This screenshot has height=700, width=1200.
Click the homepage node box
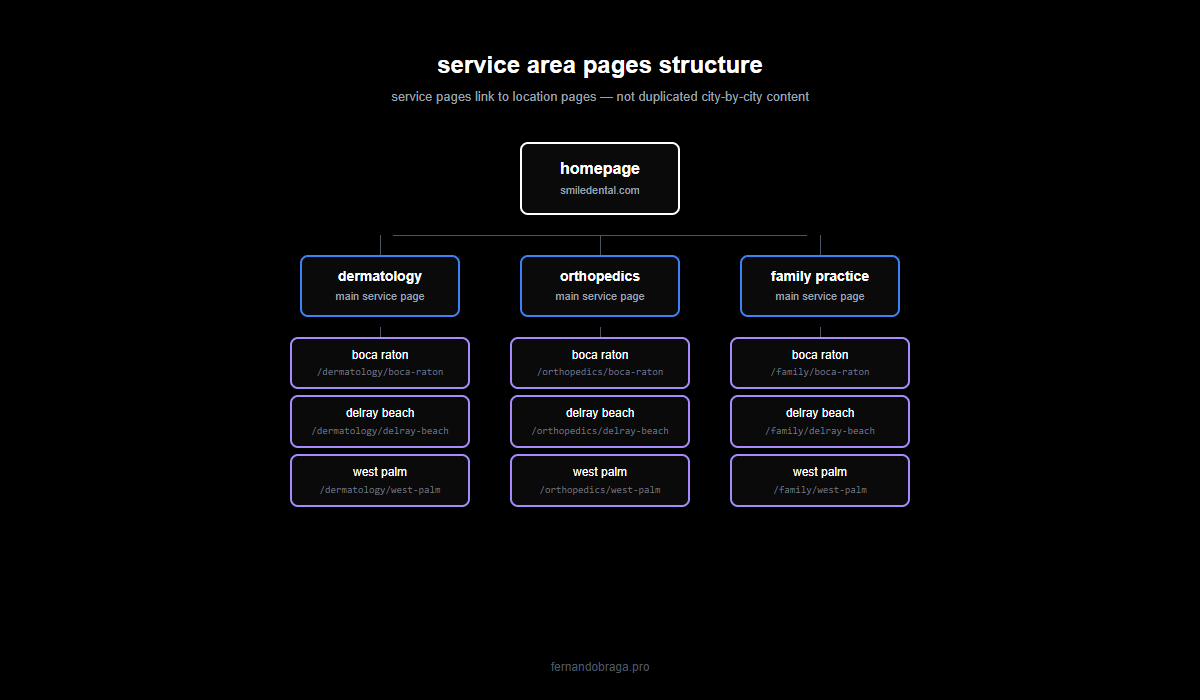(x=600, y=178)
